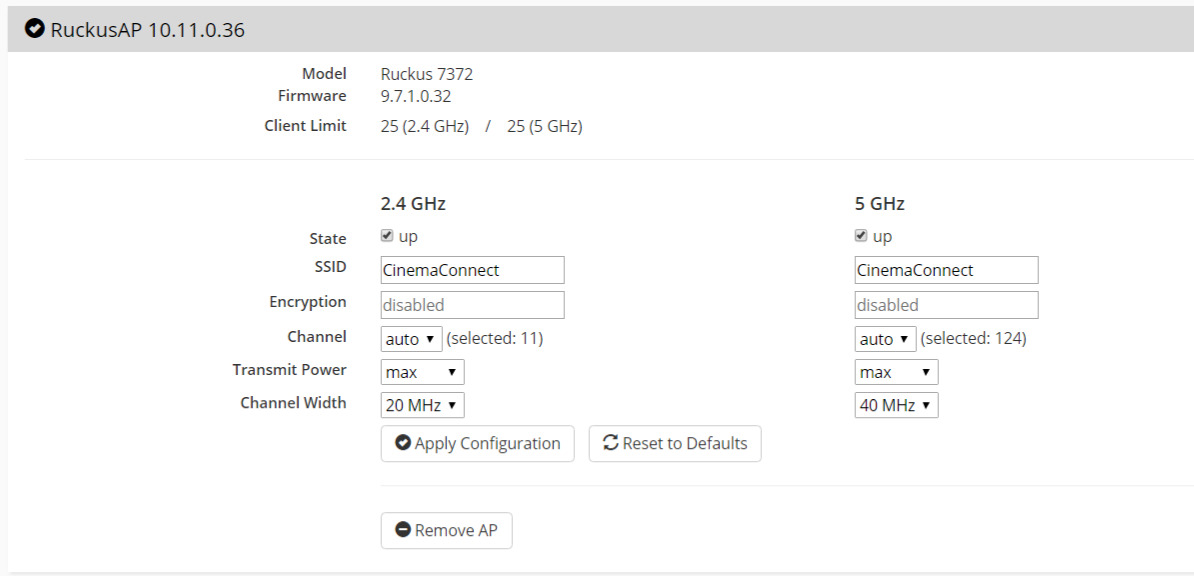Image resolution: width=1194 pixels, height=576 pixels.
Task: Click the refresh arrows icon in Reset to Defaults
Action: click(x=610, y=443)
